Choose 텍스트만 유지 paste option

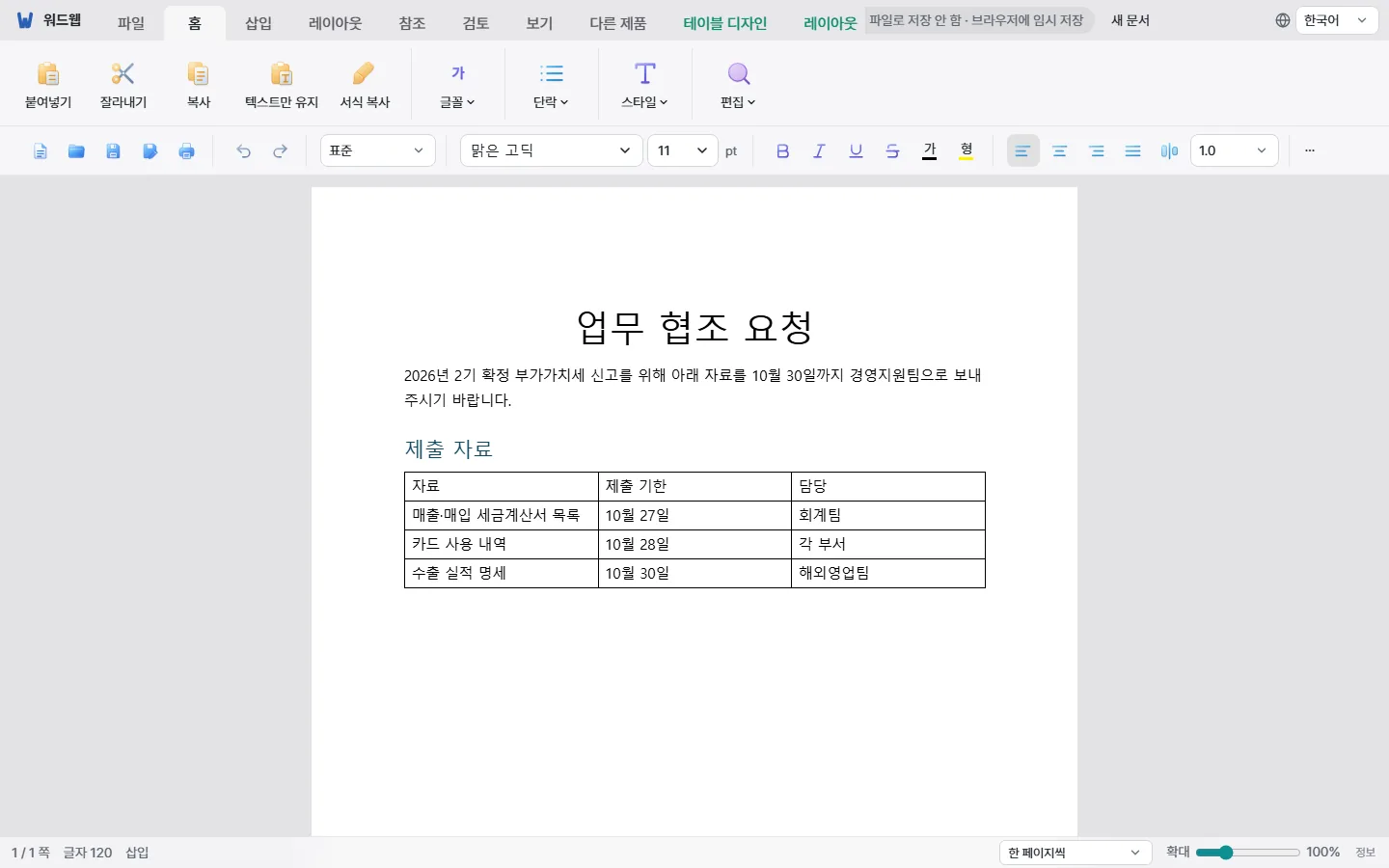(x=282, y=84)
